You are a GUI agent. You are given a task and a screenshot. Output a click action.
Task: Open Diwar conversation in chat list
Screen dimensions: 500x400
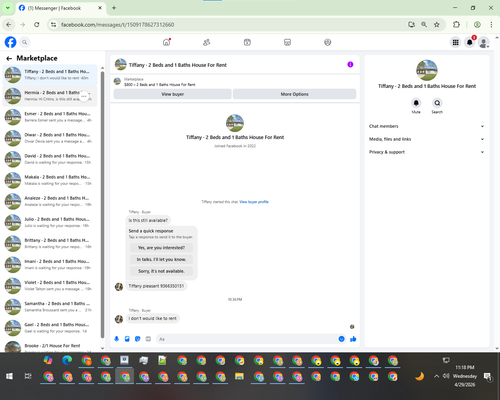click(50, 138)
